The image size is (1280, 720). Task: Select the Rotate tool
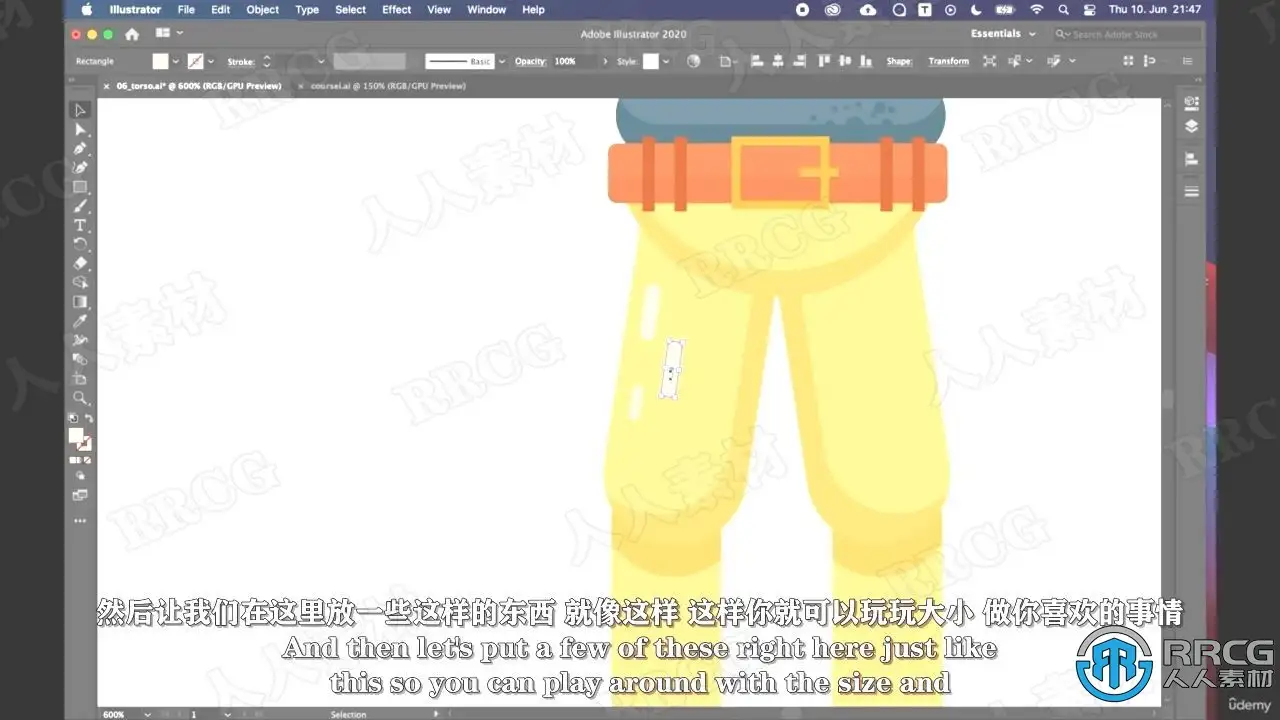(x=80, y=244)
